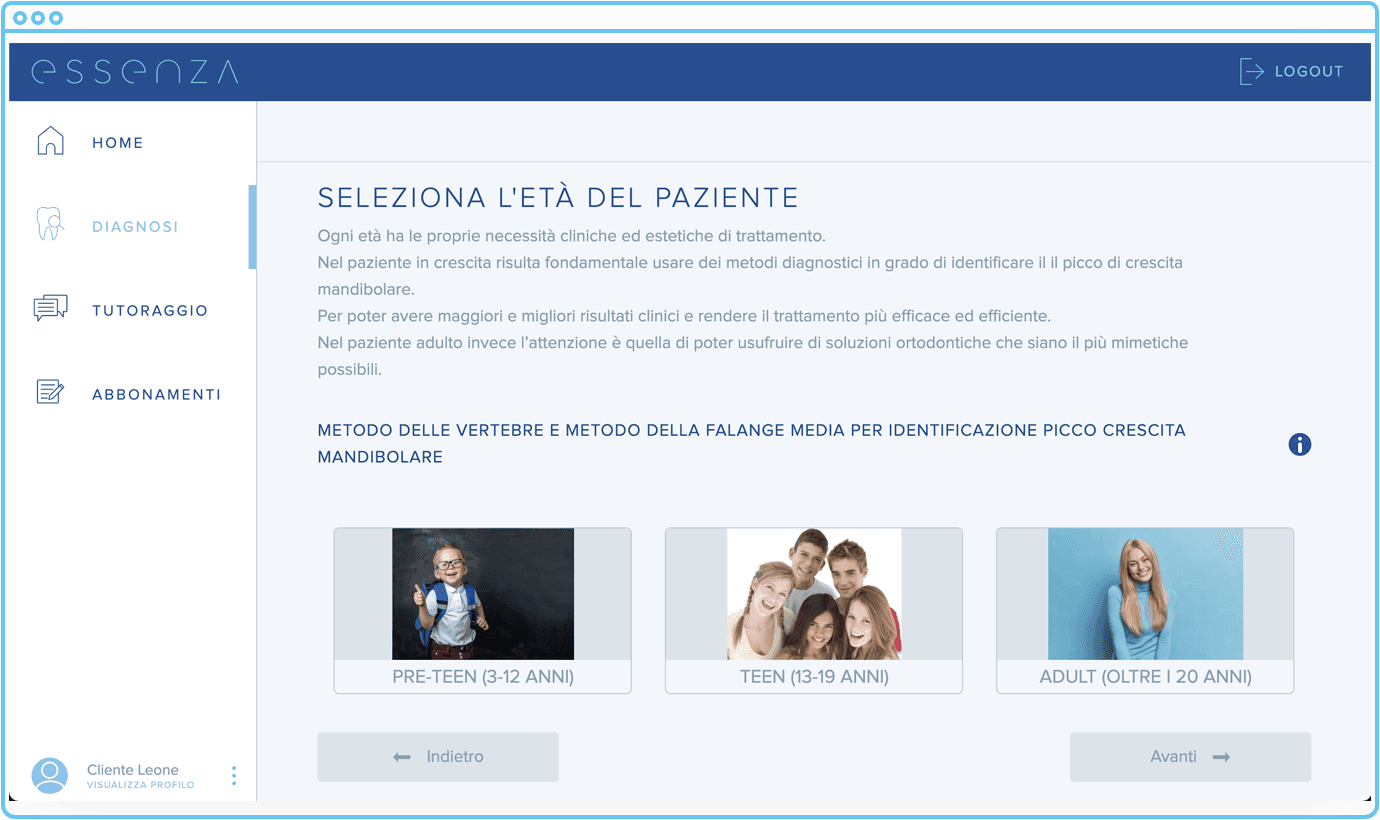Viewport: 1380px width, 820px height.
Task: Open the TUTORAGGIO section
Action: click(150, 311)
